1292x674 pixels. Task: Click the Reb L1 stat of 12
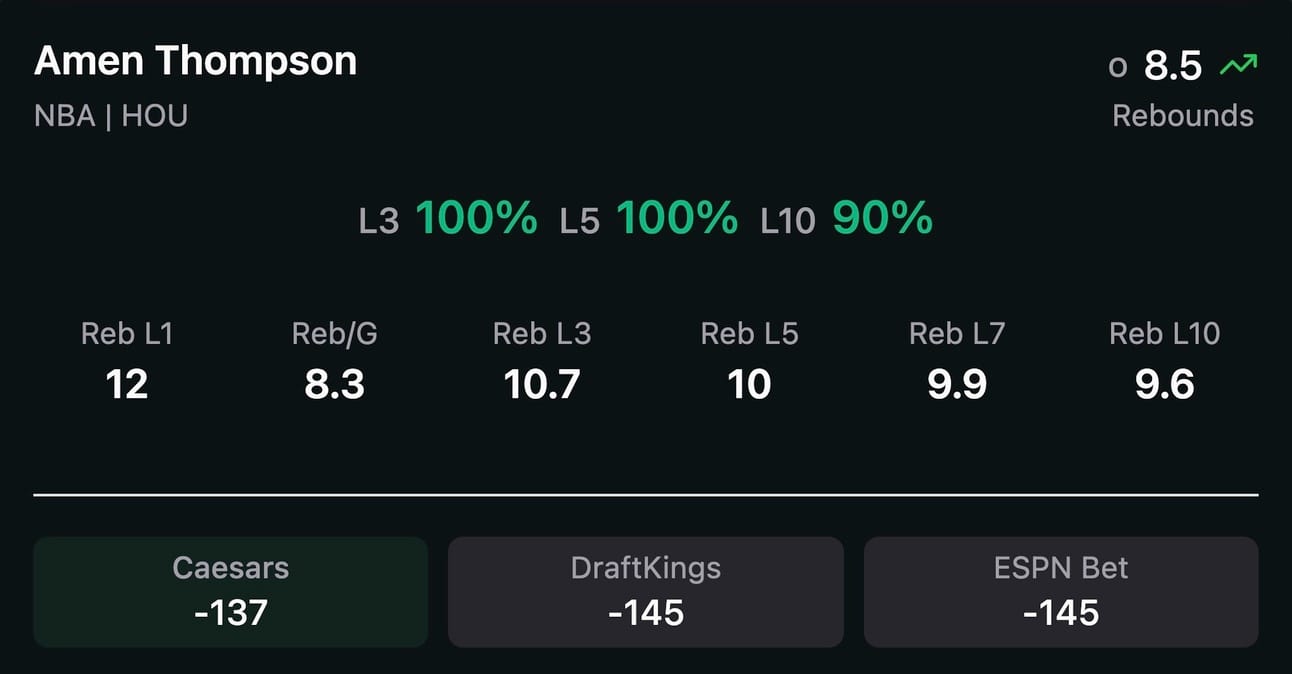point(127,384)
